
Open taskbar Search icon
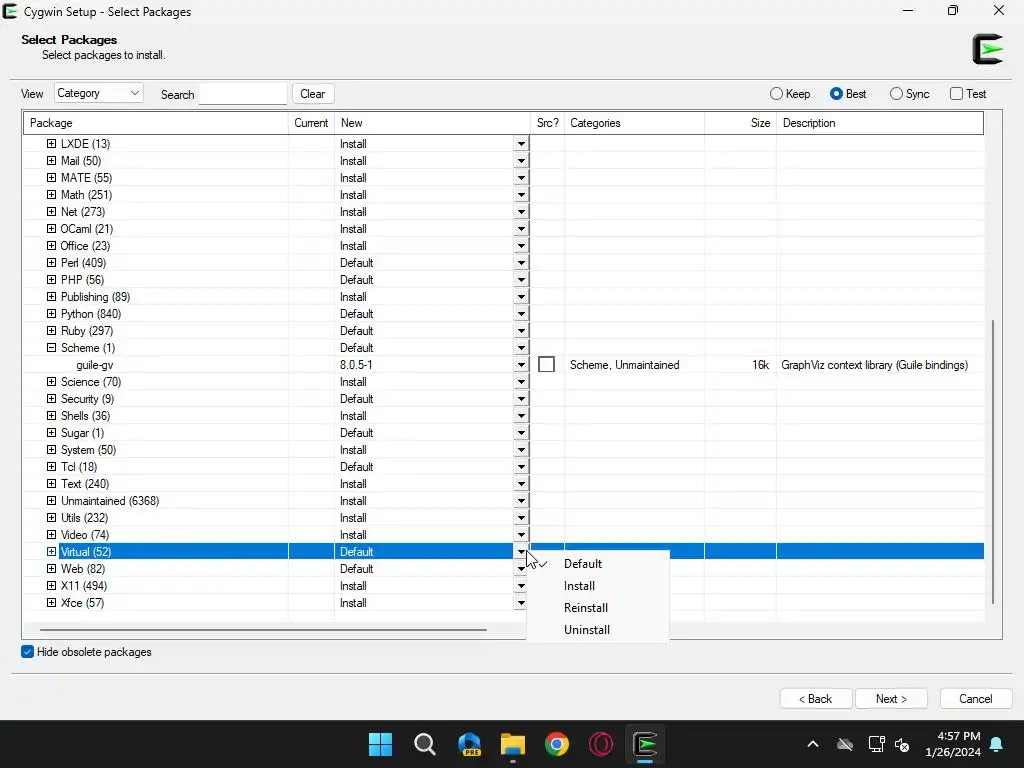point(424,744)
